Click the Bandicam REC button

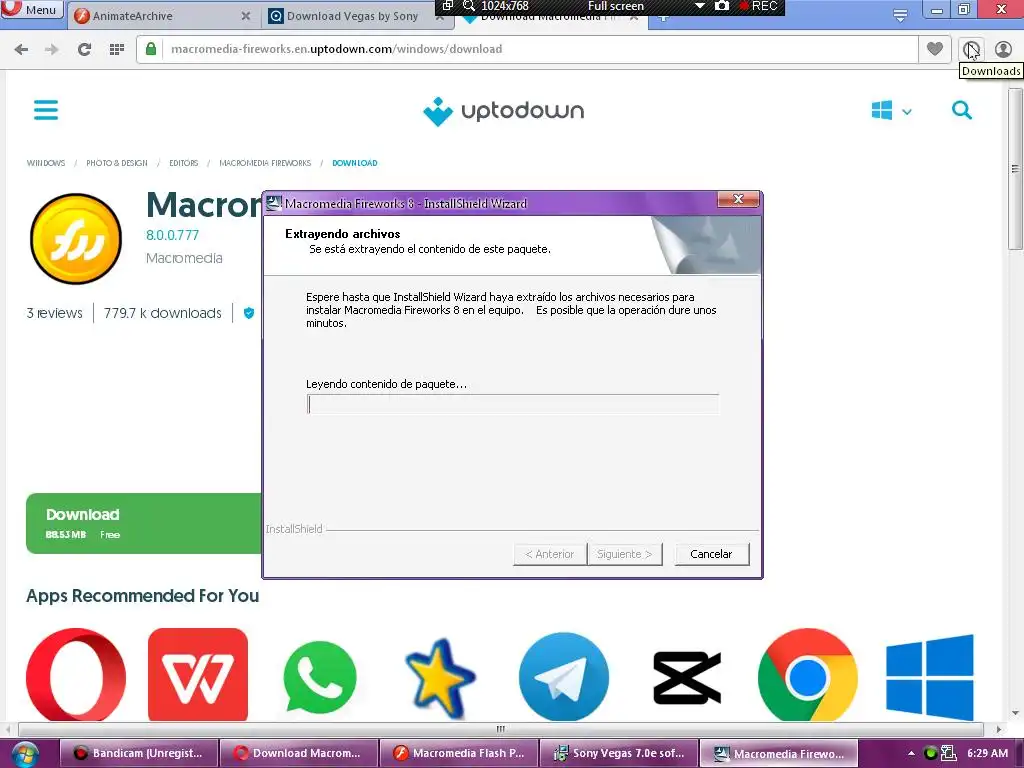[x=758, y=7]
